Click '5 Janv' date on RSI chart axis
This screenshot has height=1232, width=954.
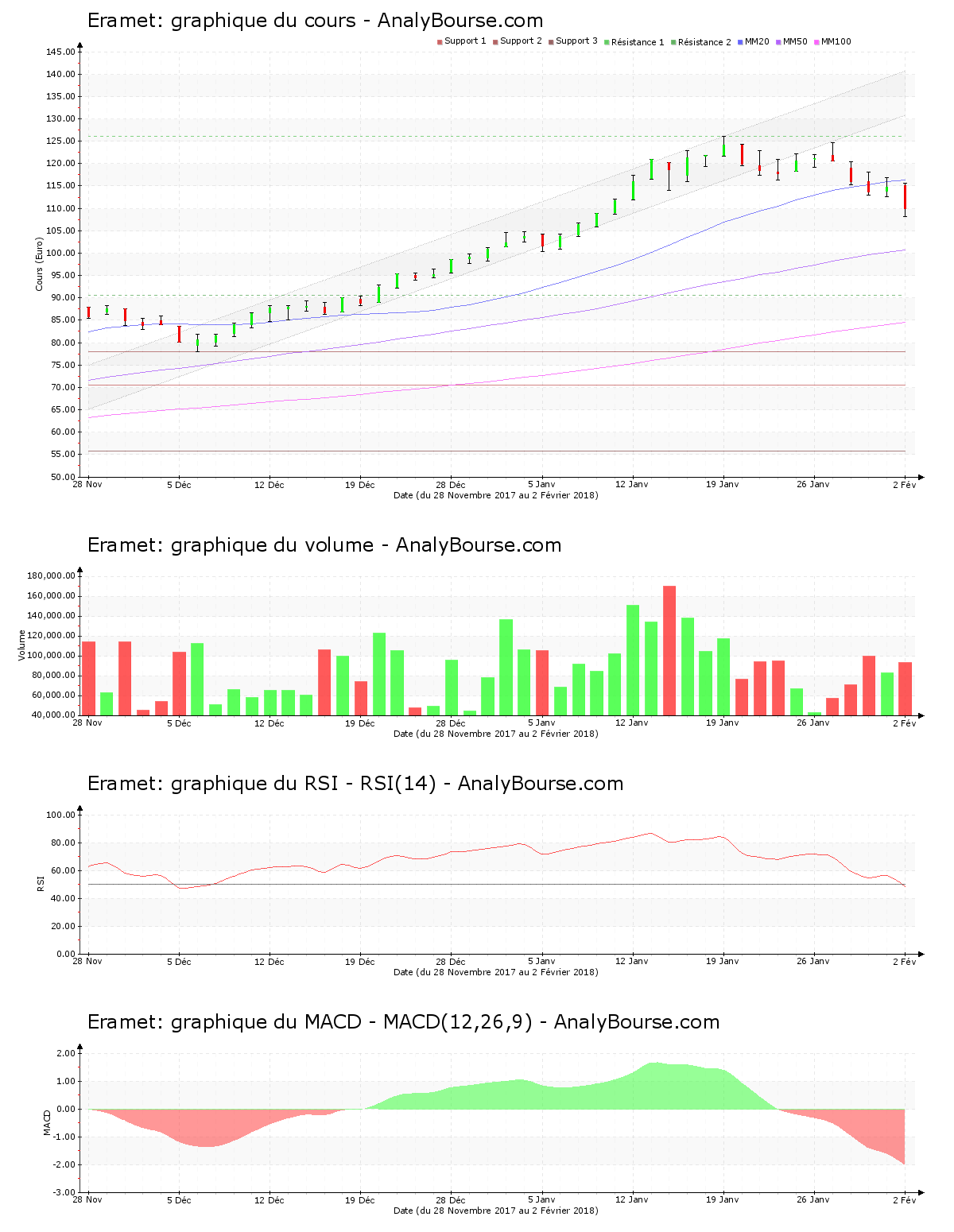pos(541,961)
